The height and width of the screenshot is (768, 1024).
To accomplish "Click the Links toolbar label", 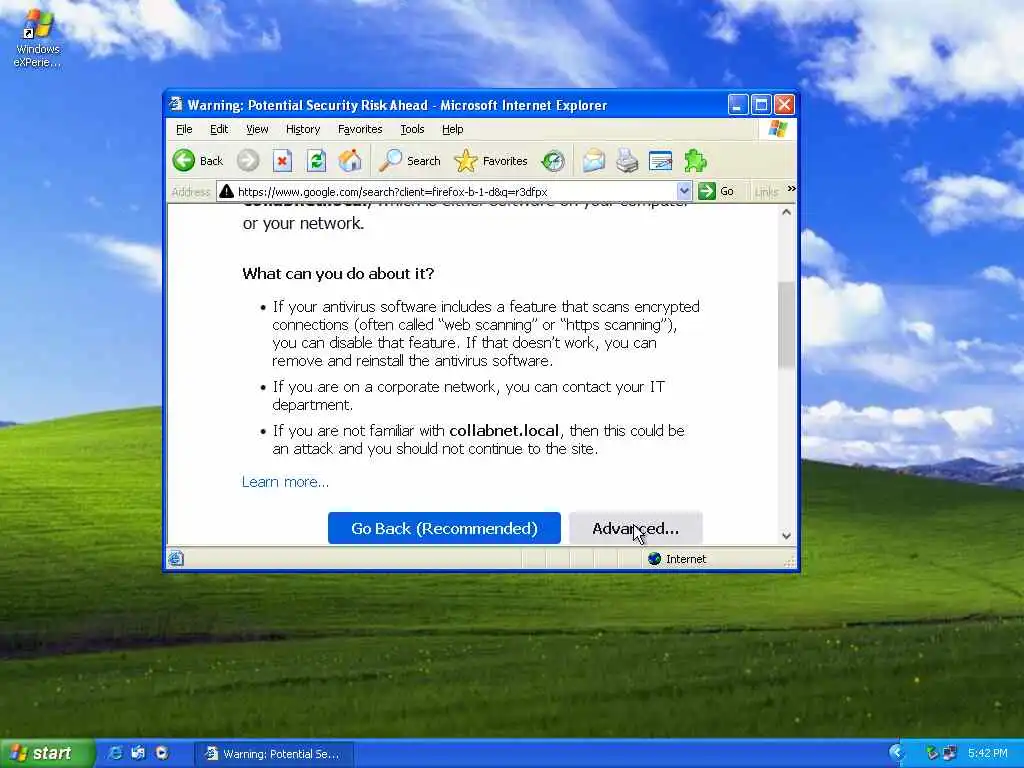I will point(766,192).
